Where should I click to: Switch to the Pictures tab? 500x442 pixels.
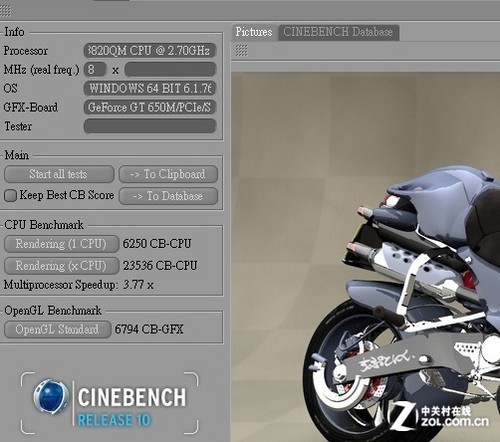coord(254,32)
